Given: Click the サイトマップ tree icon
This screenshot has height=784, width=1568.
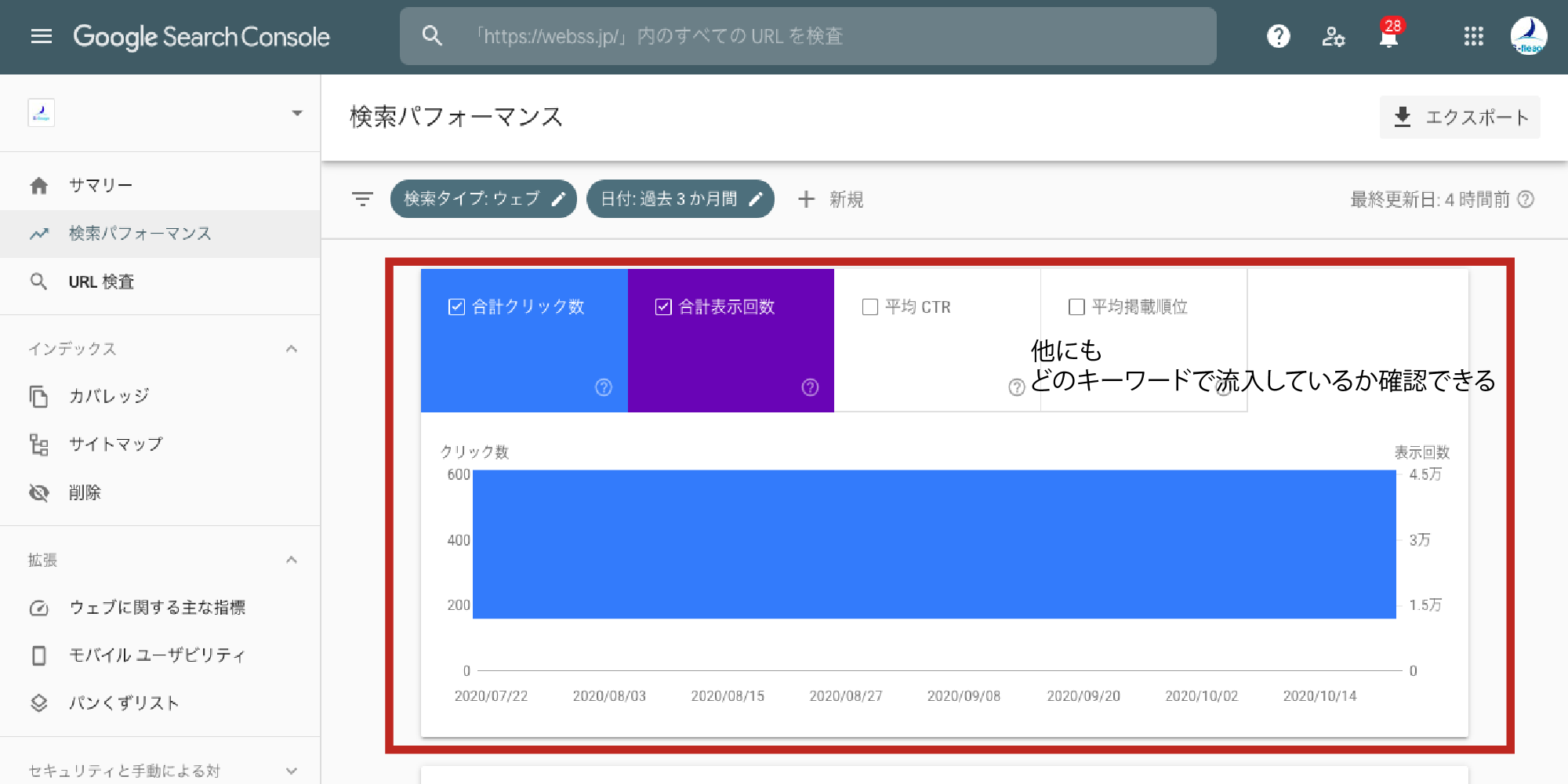Looking at the screenshot, I should [x=38, y=445].
